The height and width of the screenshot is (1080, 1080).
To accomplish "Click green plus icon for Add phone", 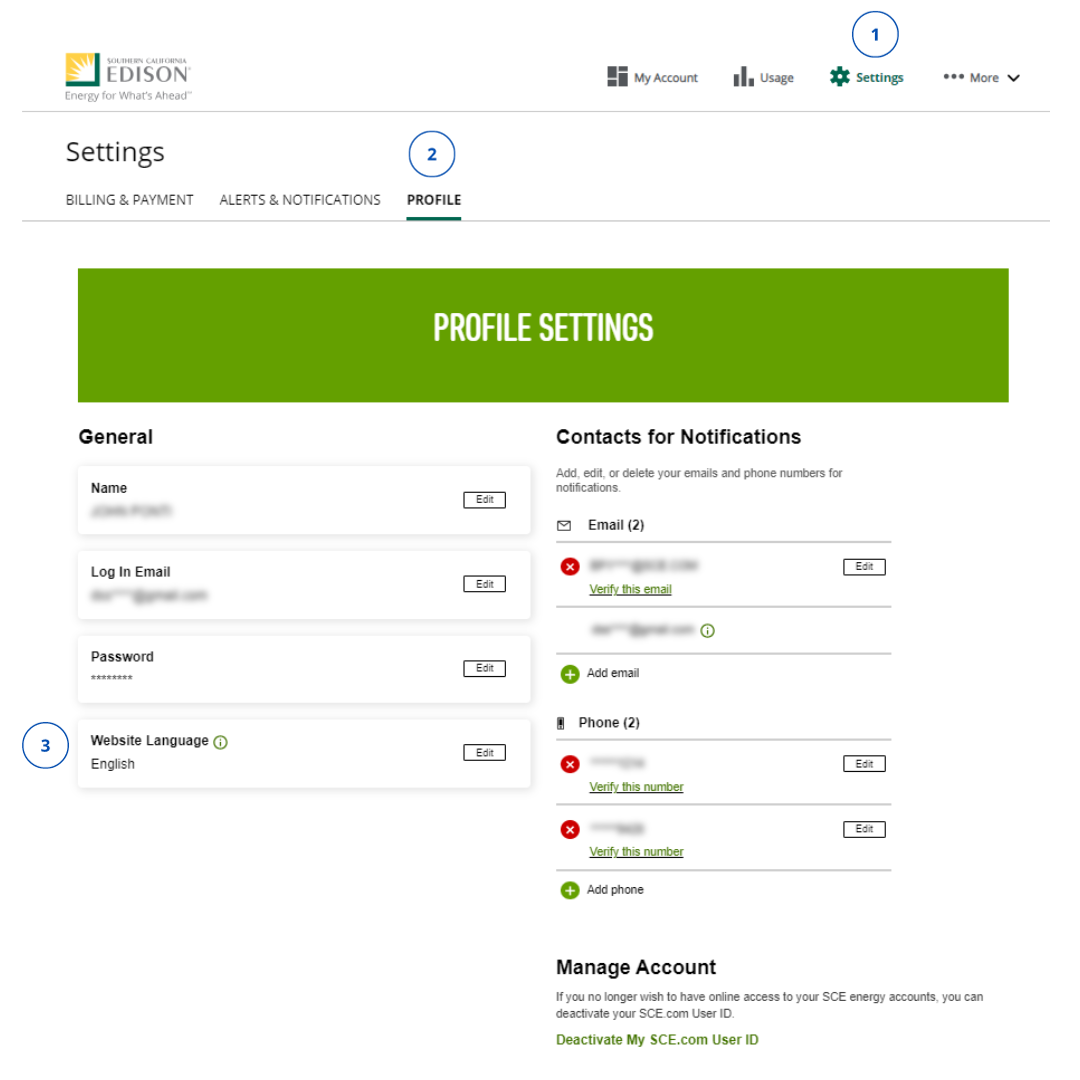I will coord(570,890).
